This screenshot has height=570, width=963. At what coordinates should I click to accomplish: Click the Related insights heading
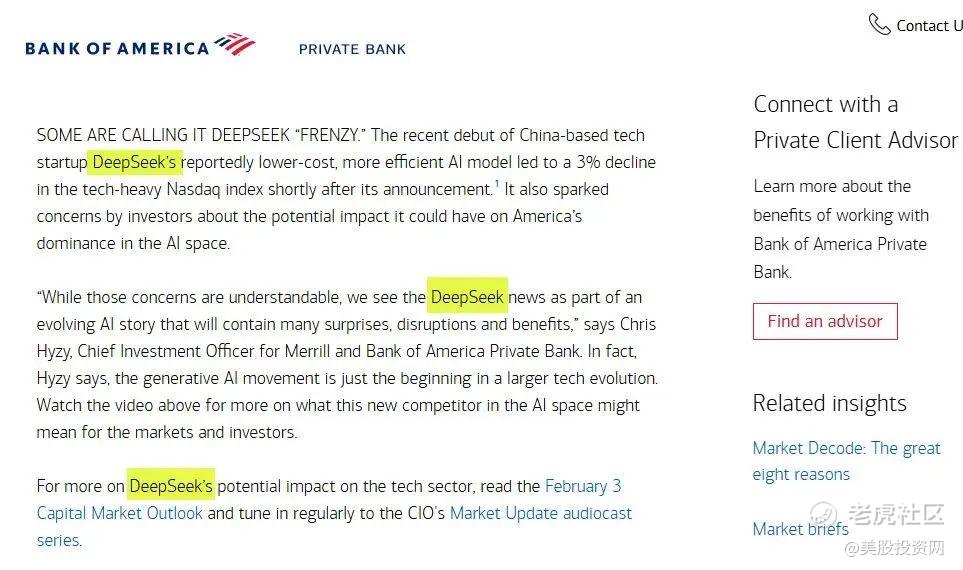829,403
